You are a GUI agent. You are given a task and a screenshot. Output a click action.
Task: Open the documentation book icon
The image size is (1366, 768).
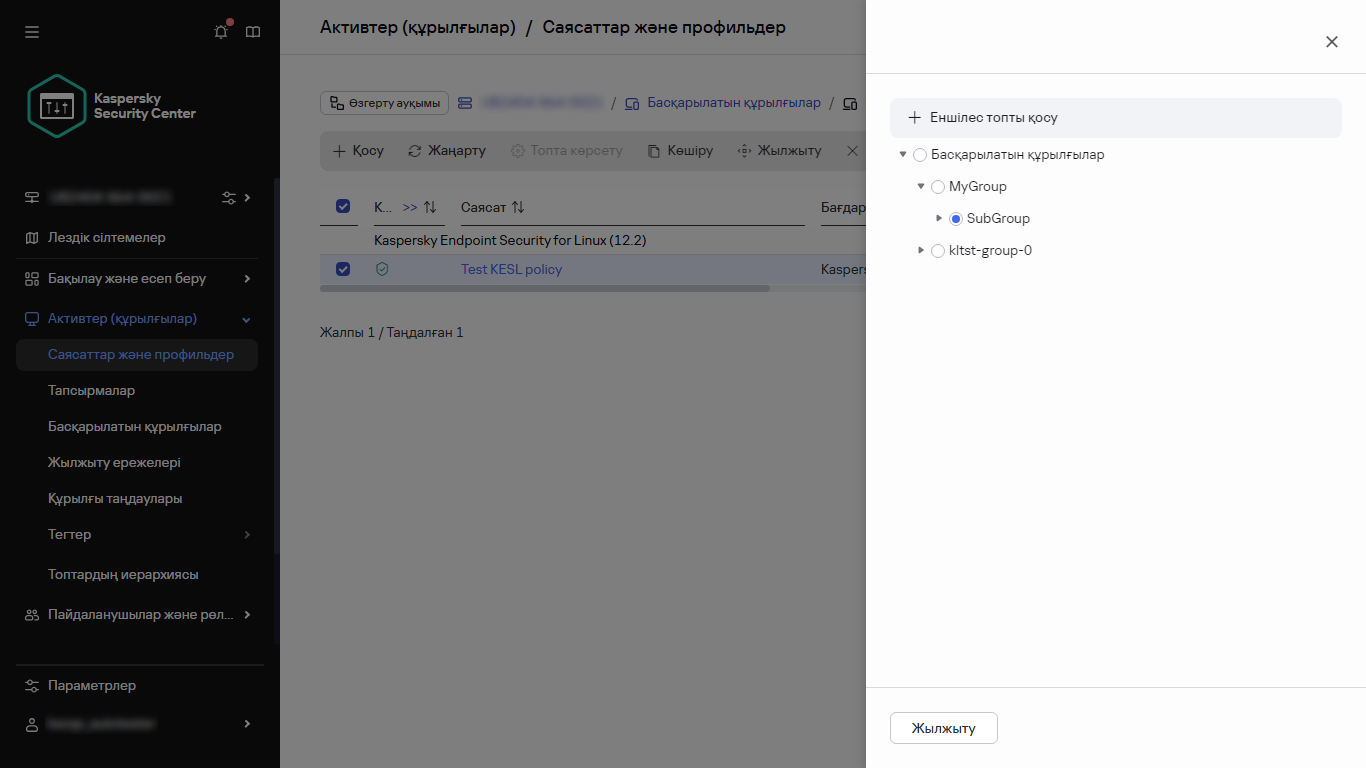pyautogui.click(x=253, y=32)
